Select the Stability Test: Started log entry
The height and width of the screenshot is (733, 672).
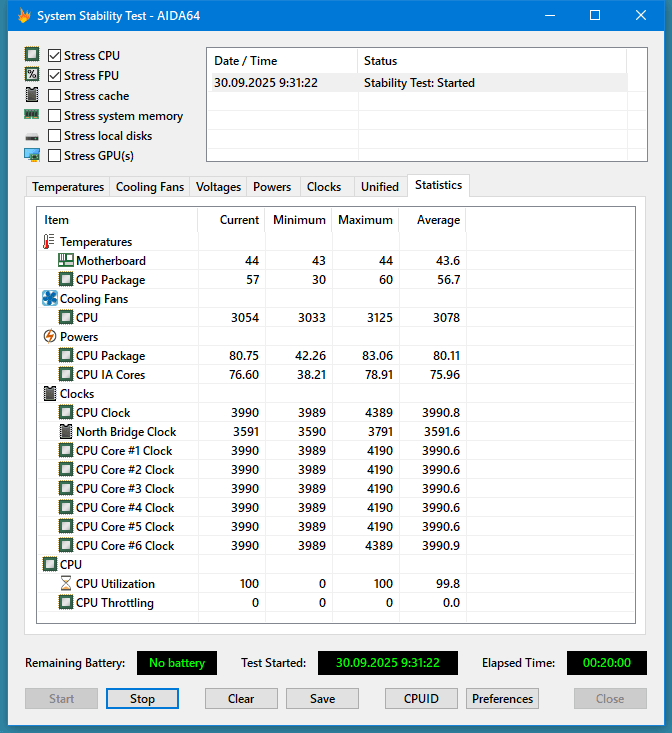[x=419, y=83]
